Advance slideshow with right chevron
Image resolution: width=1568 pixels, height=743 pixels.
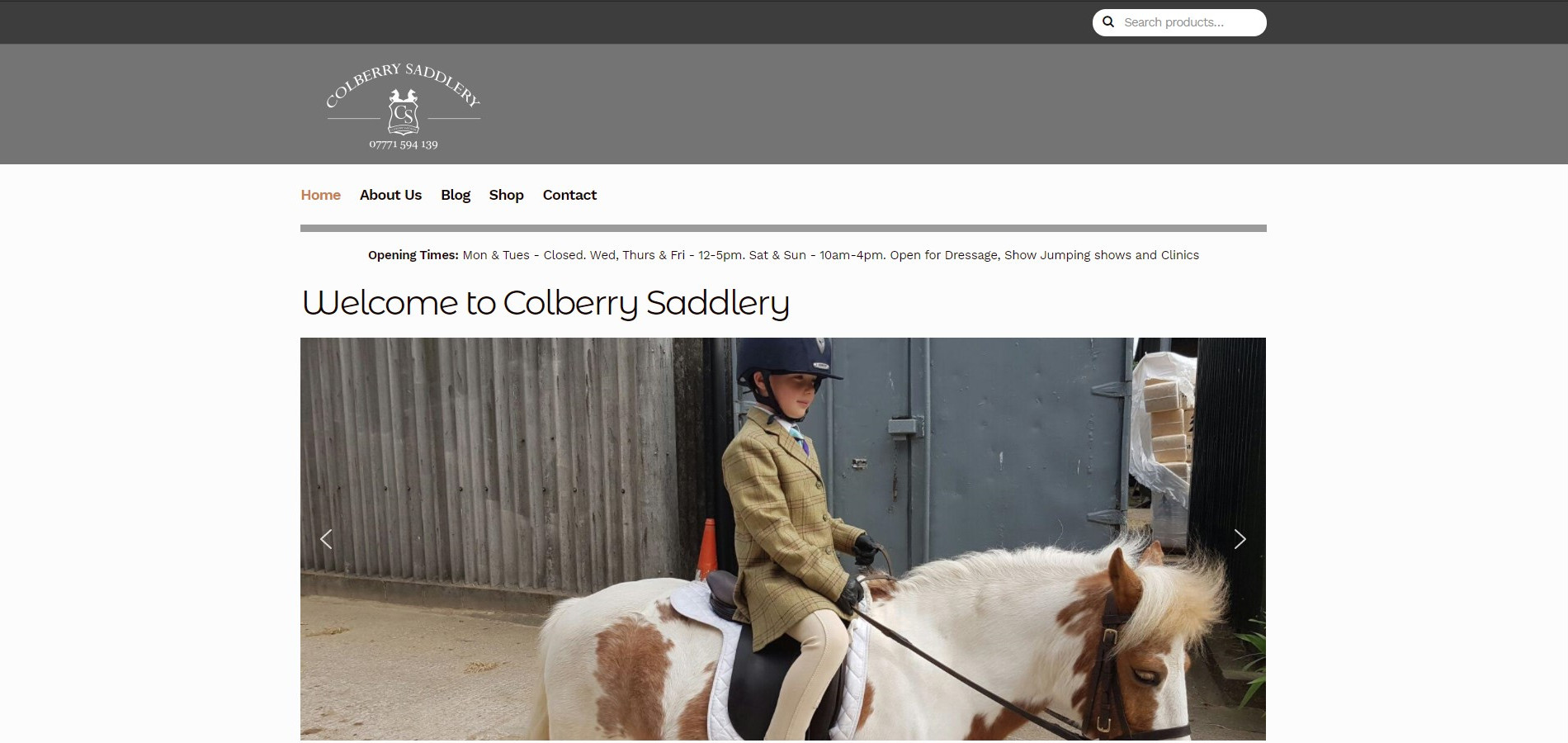pos(1240,539)
